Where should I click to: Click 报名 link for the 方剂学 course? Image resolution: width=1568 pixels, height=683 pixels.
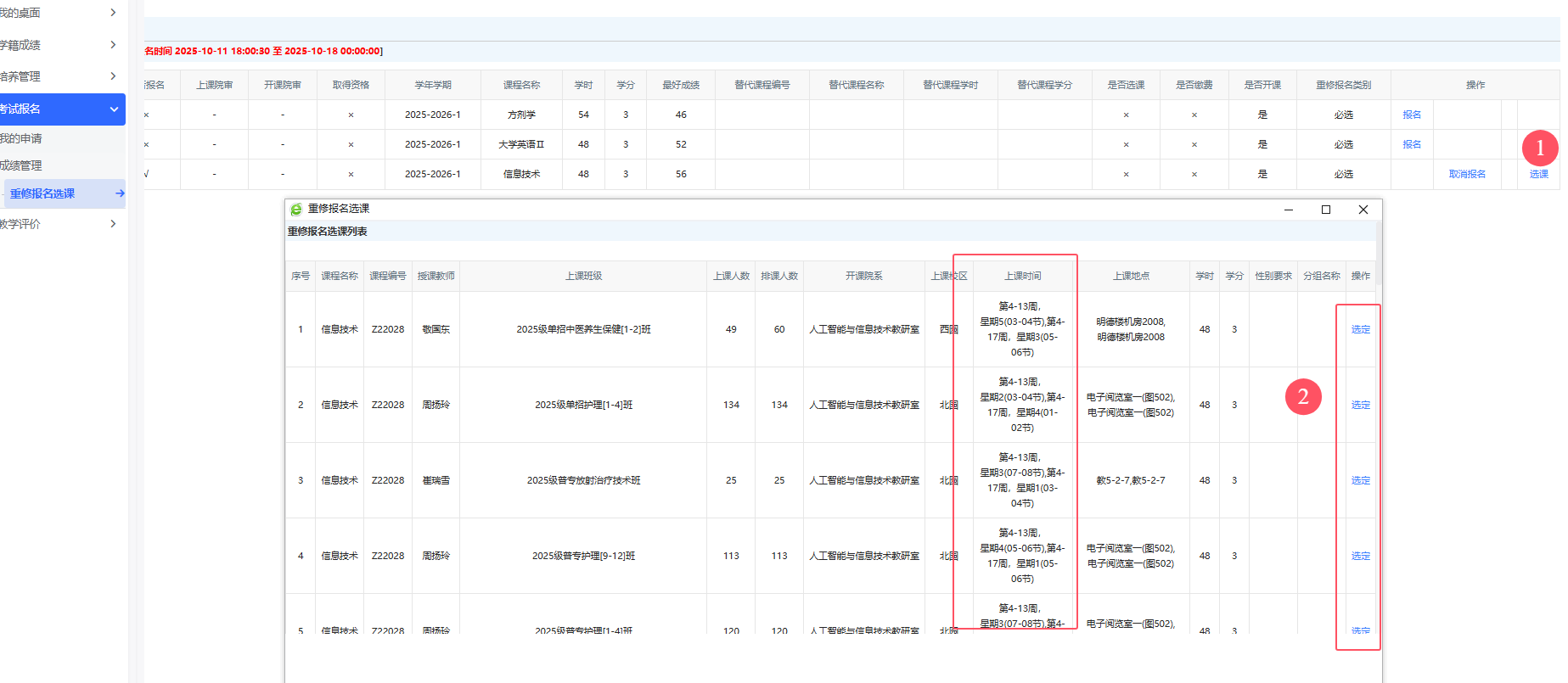click(1411, 115)
